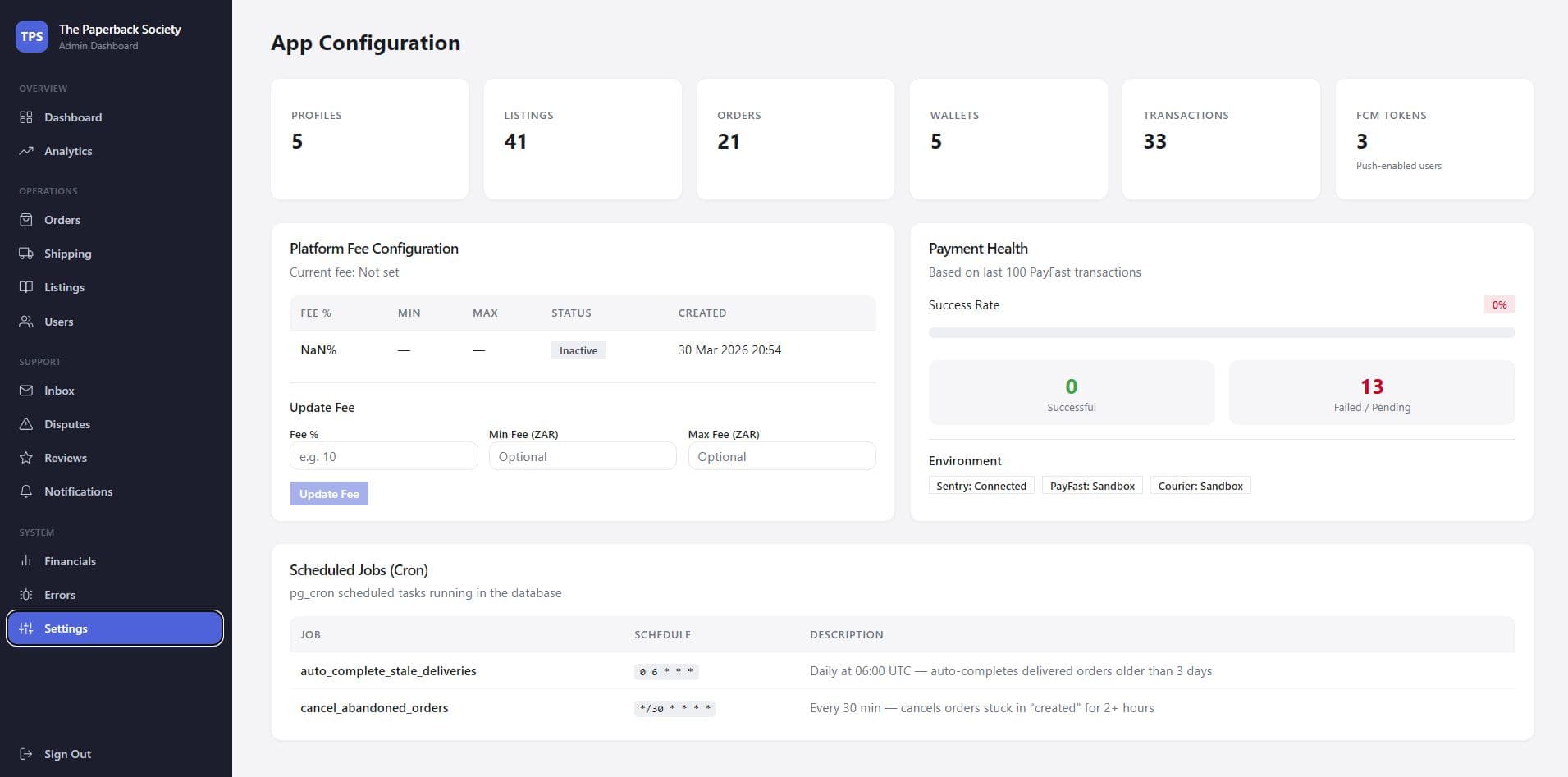Click the Max Fee (ZAR) input

pos(781,456)
